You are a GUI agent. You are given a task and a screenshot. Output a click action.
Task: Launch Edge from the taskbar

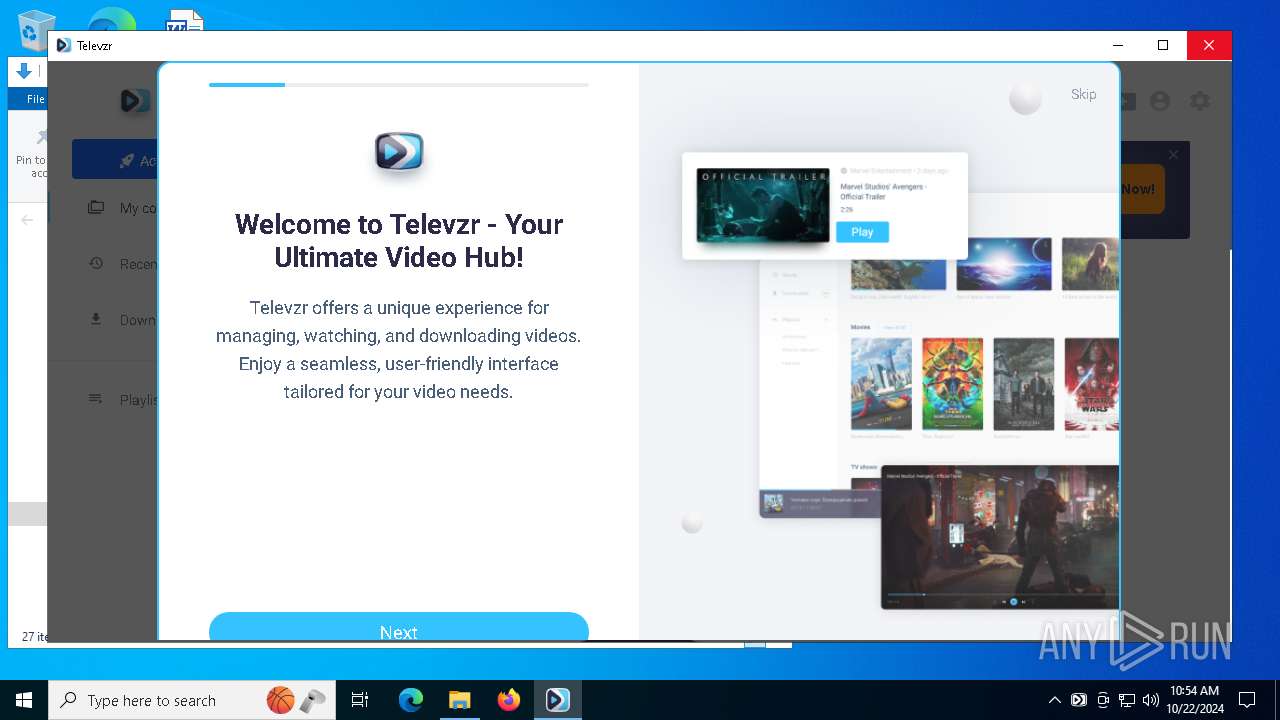(x=411, y=700)
